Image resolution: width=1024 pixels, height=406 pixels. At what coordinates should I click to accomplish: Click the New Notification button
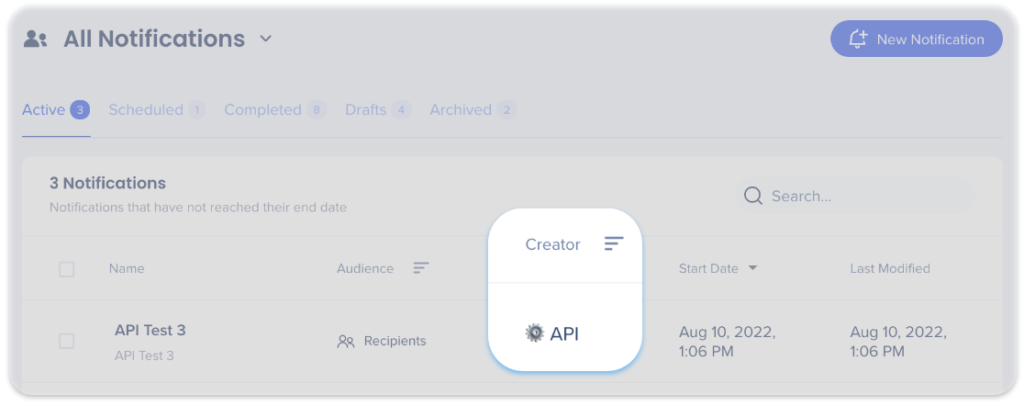pos(915,39)
